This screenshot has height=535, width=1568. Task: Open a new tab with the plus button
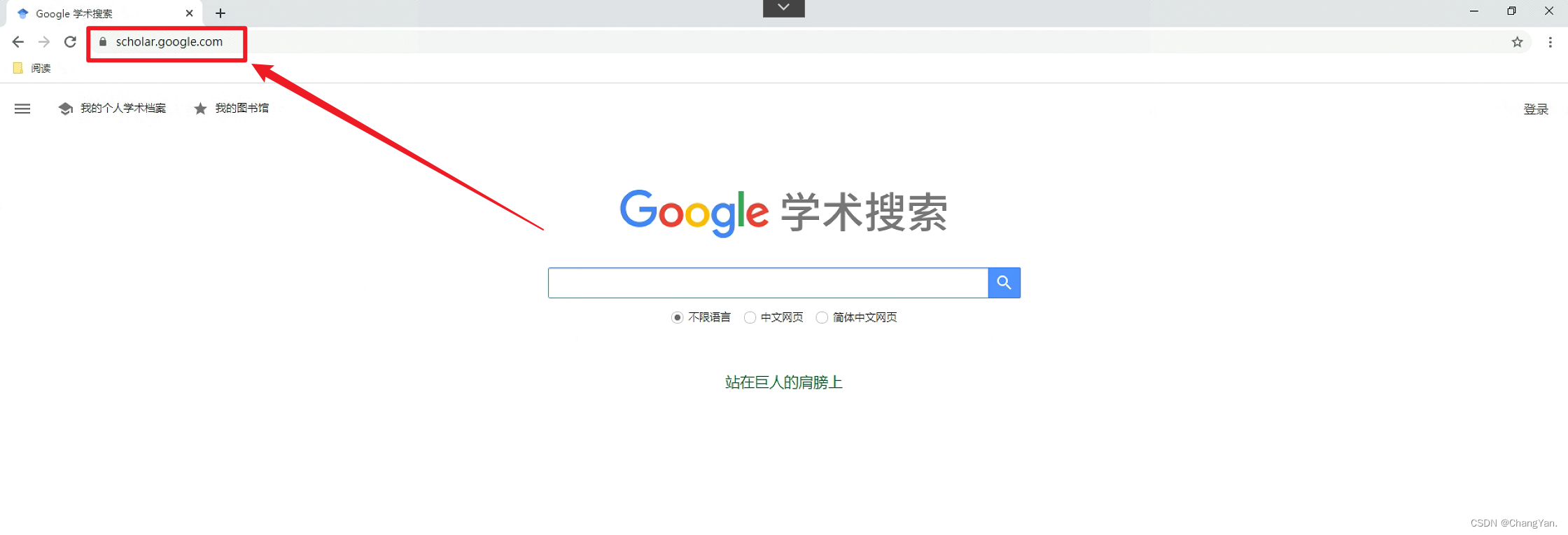click(x=220, y=13)
